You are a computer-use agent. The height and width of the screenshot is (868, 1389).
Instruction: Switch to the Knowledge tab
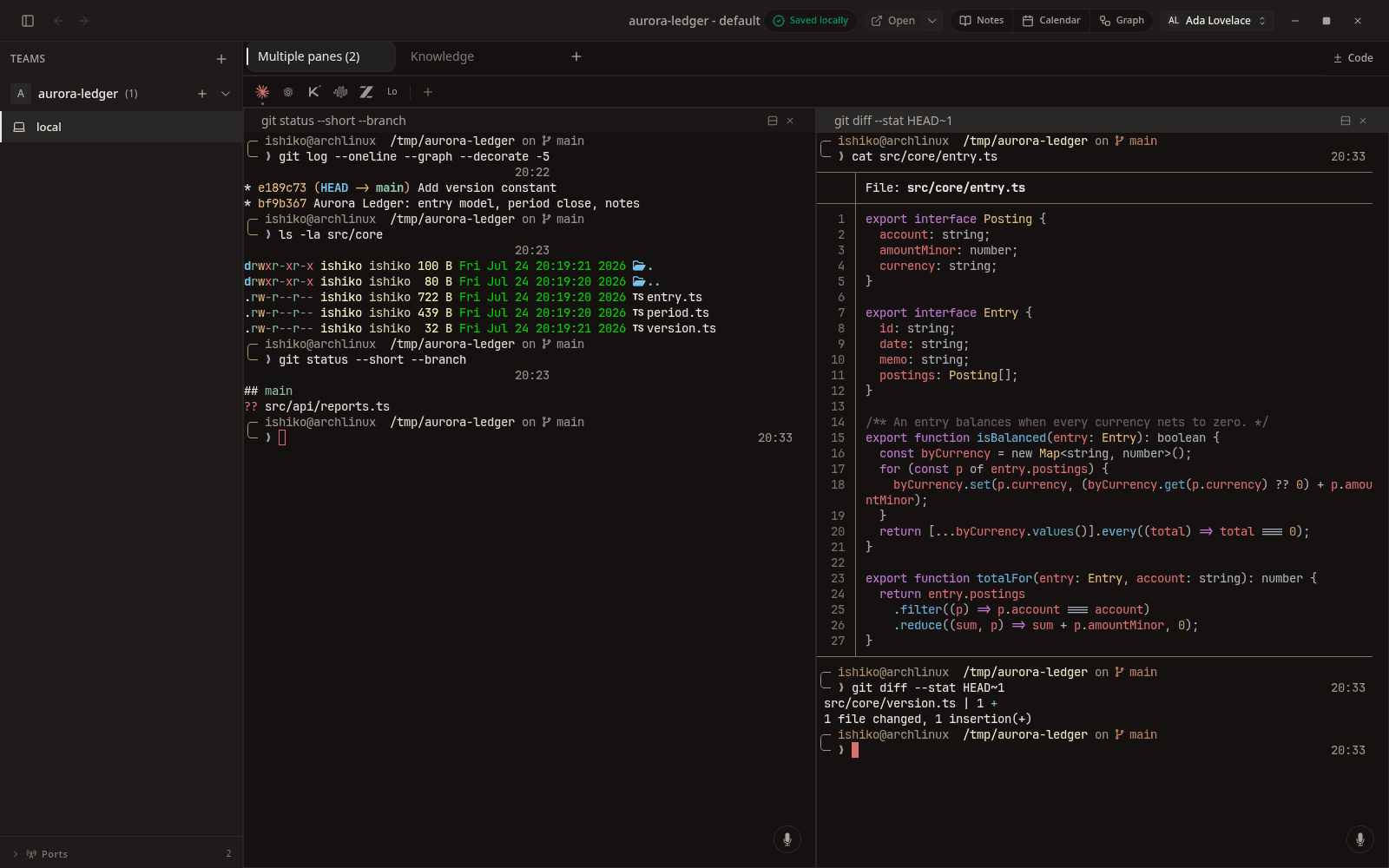pyautogui.click(x=442, y=56)
